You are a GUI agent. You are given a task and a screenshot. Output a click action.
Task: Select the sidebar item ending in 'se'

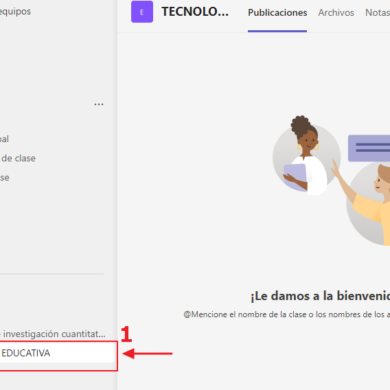click(5, 178)
